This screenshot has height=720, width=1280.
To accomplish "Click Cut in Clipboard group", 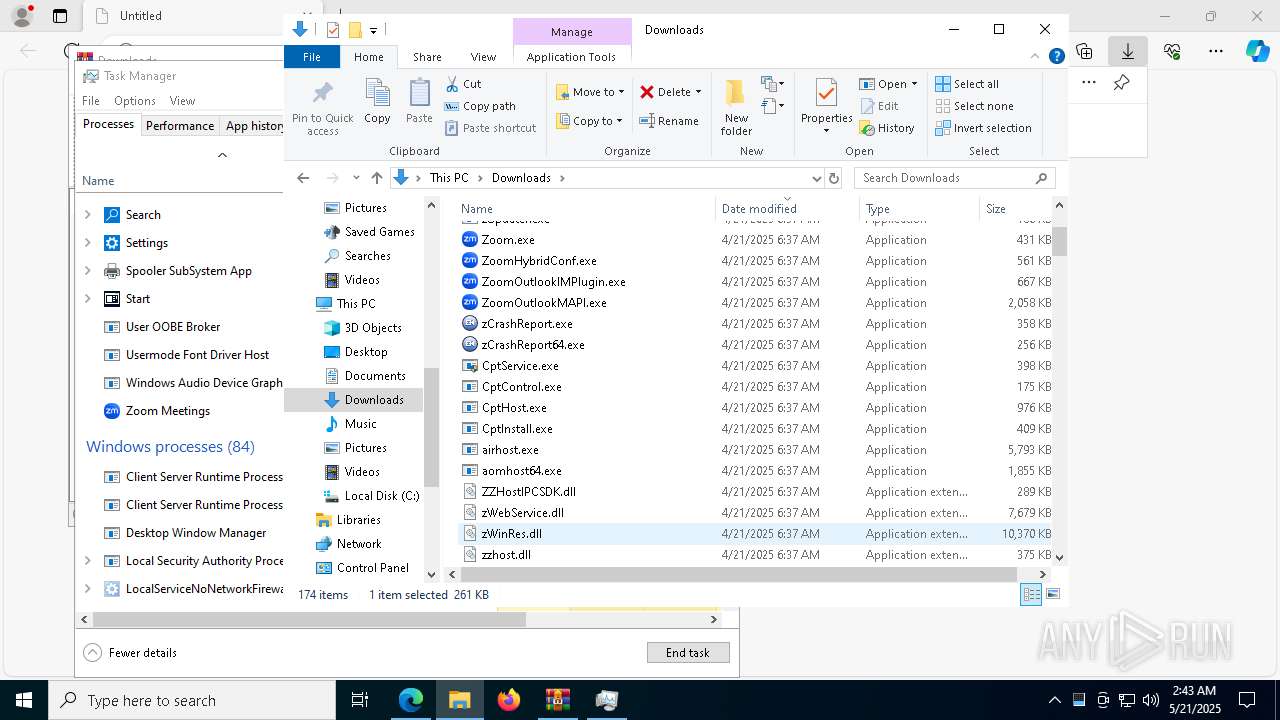I will 463,84.
